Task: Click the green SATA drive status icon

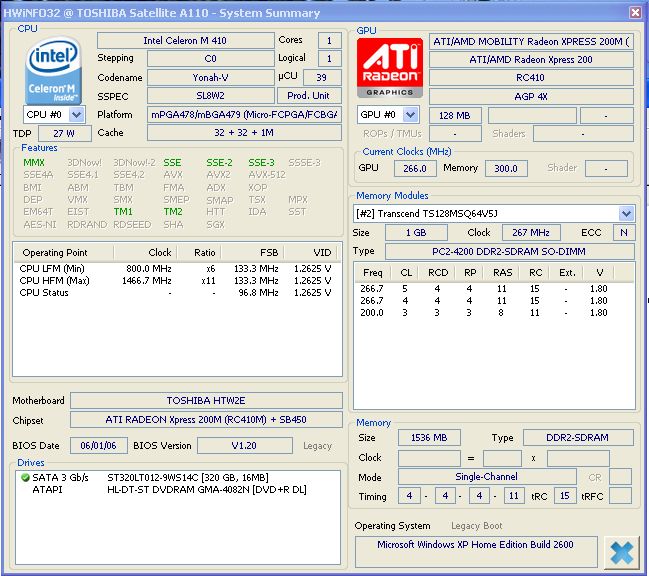Action: (25, 478)
